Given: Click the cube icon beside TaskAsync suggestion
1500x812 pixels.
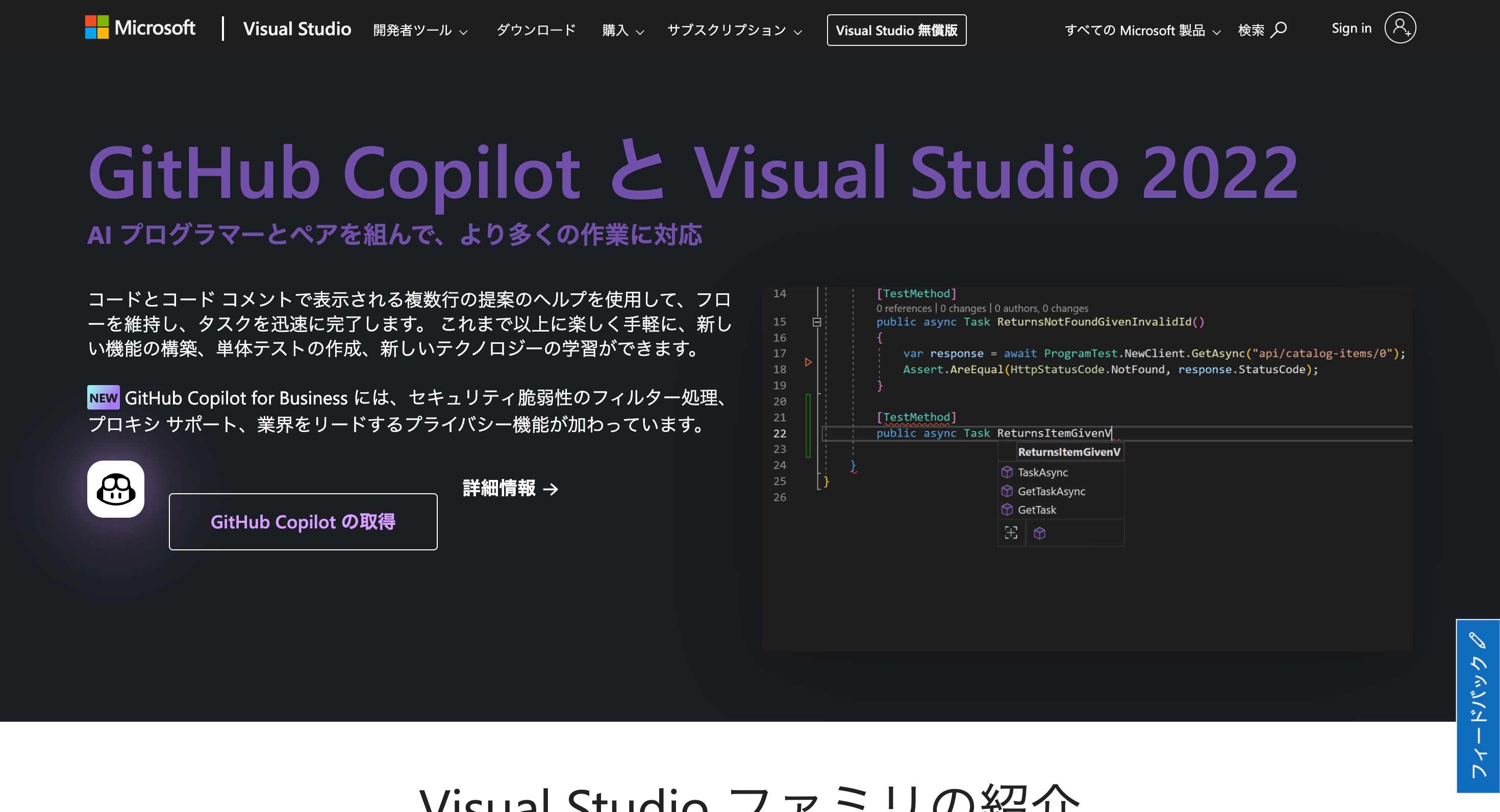Looking at the screenshot, I should (x=1007, y=472).
